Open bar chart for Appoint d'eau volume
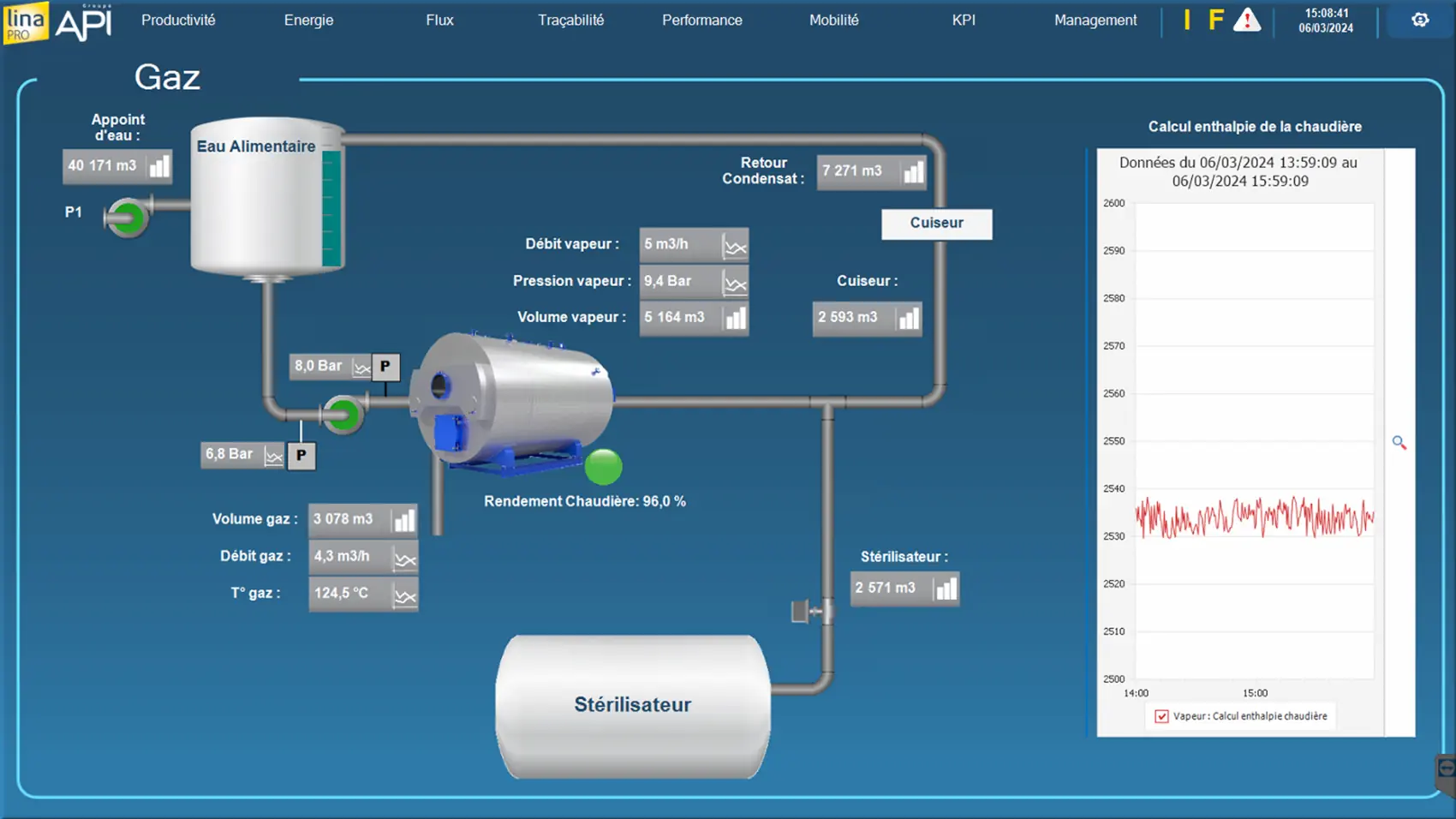This screenshot has height=819, width=1456. 159,166
